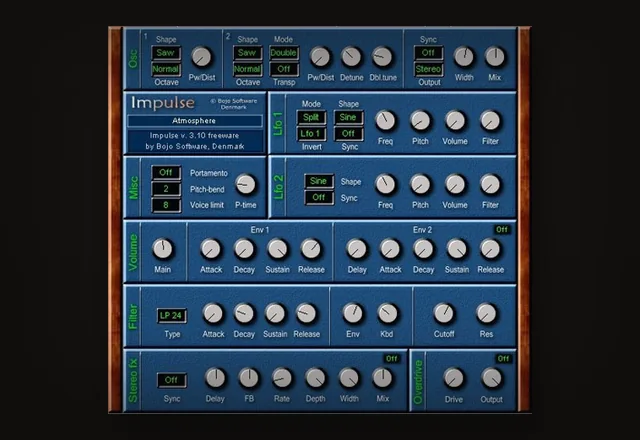Click the Lfo 2 Filter knob
The width and height of the screenshot is (640, 440).
490,184
